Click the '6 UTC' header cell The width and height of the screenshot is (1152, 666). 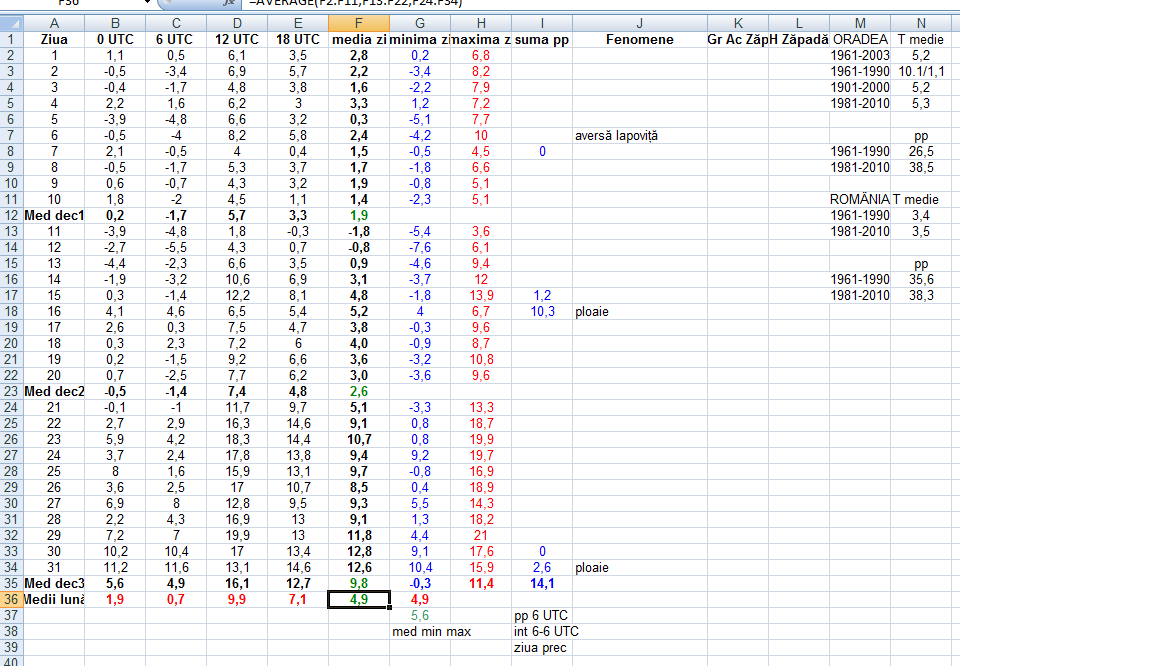coord(176,40)
